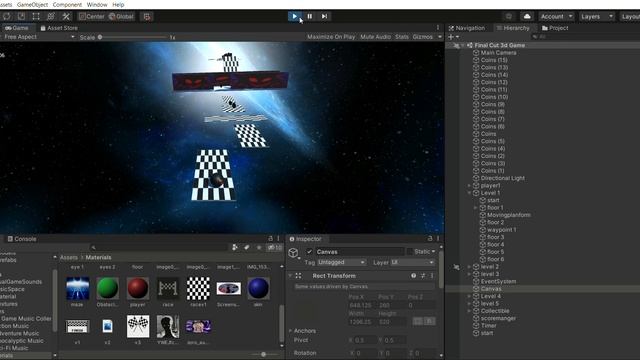640x360 pixels.
Task: Expand the player1 object in Hierarchy
Action: pos(469,186)
